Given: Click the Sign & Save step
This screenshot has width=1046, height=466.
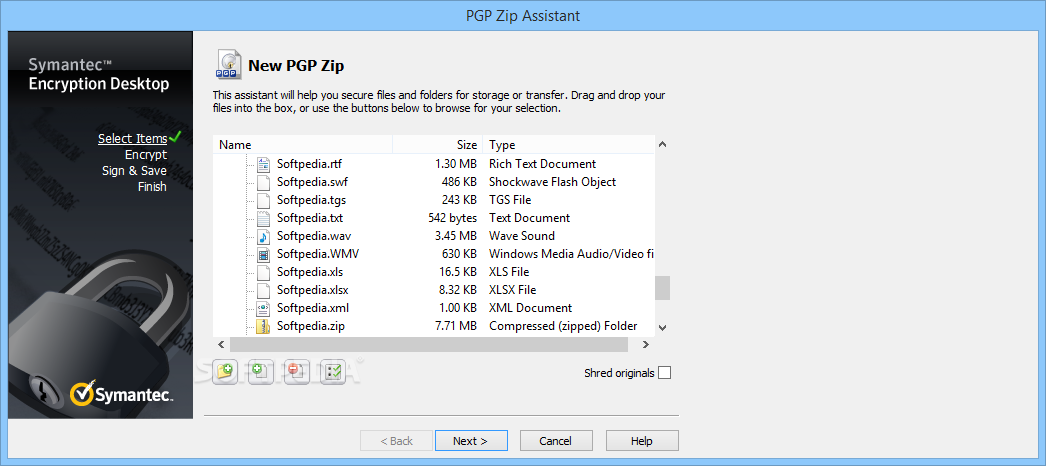Looking at the screenshot, I should [134, 171].
